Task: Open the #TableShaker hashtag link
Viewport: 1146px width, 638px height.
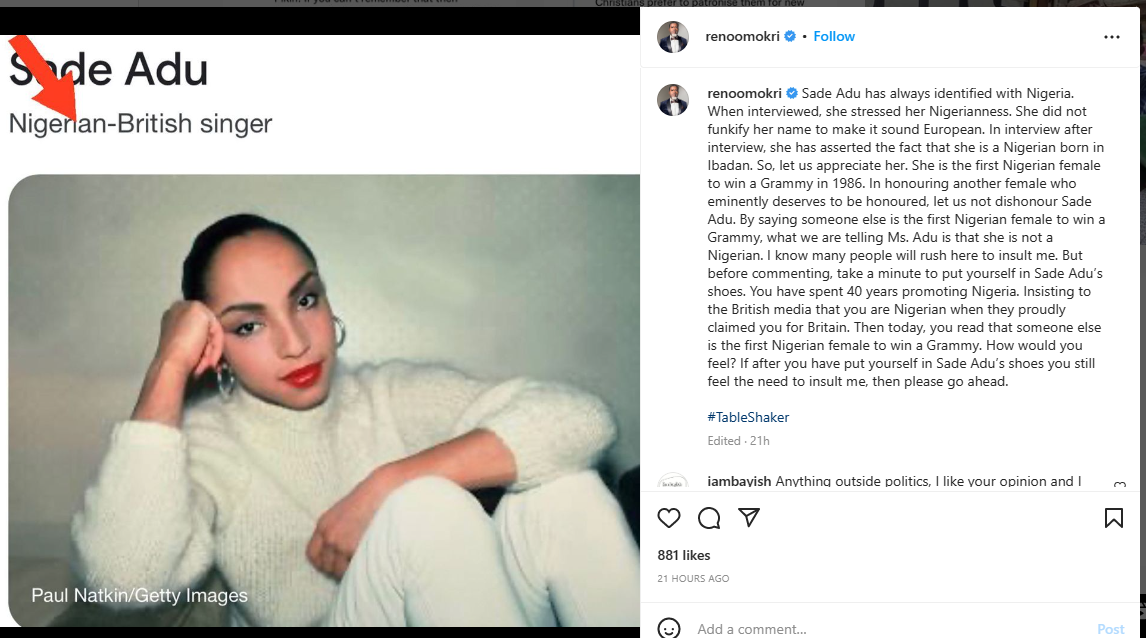Action: [748, 417]
